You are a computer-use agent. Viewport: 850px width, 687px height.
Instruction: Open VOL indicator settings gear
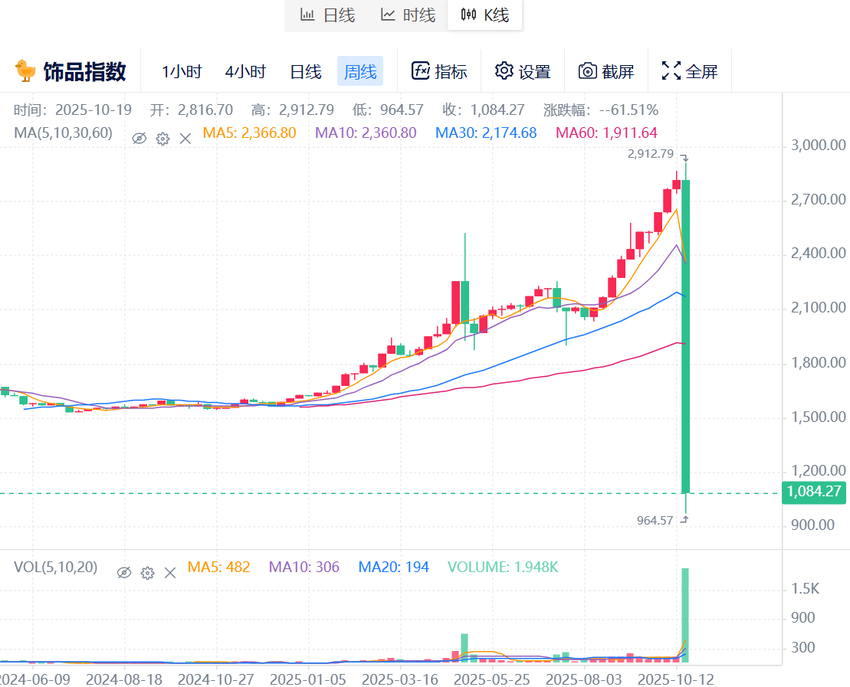(x=147, y=572)
